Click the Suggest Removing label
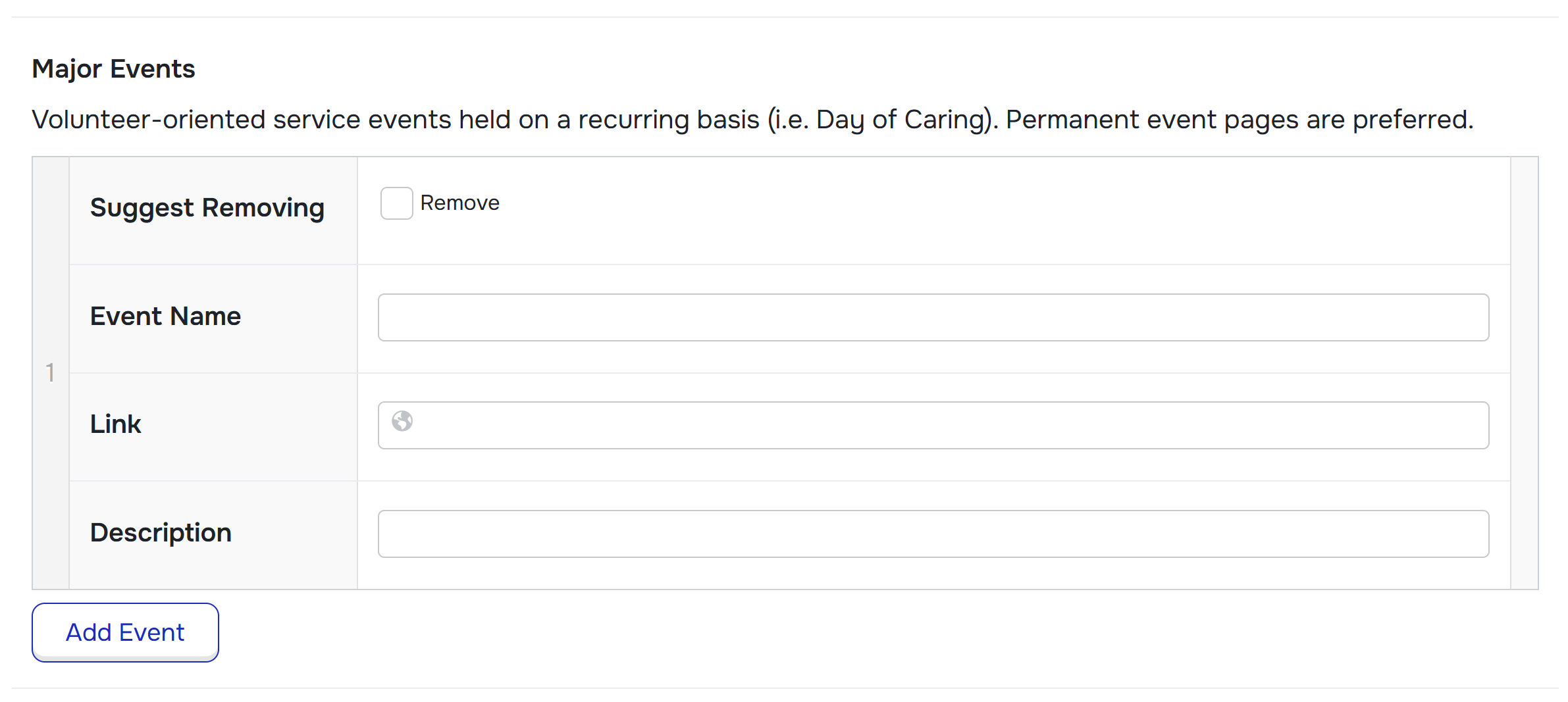 207,208
